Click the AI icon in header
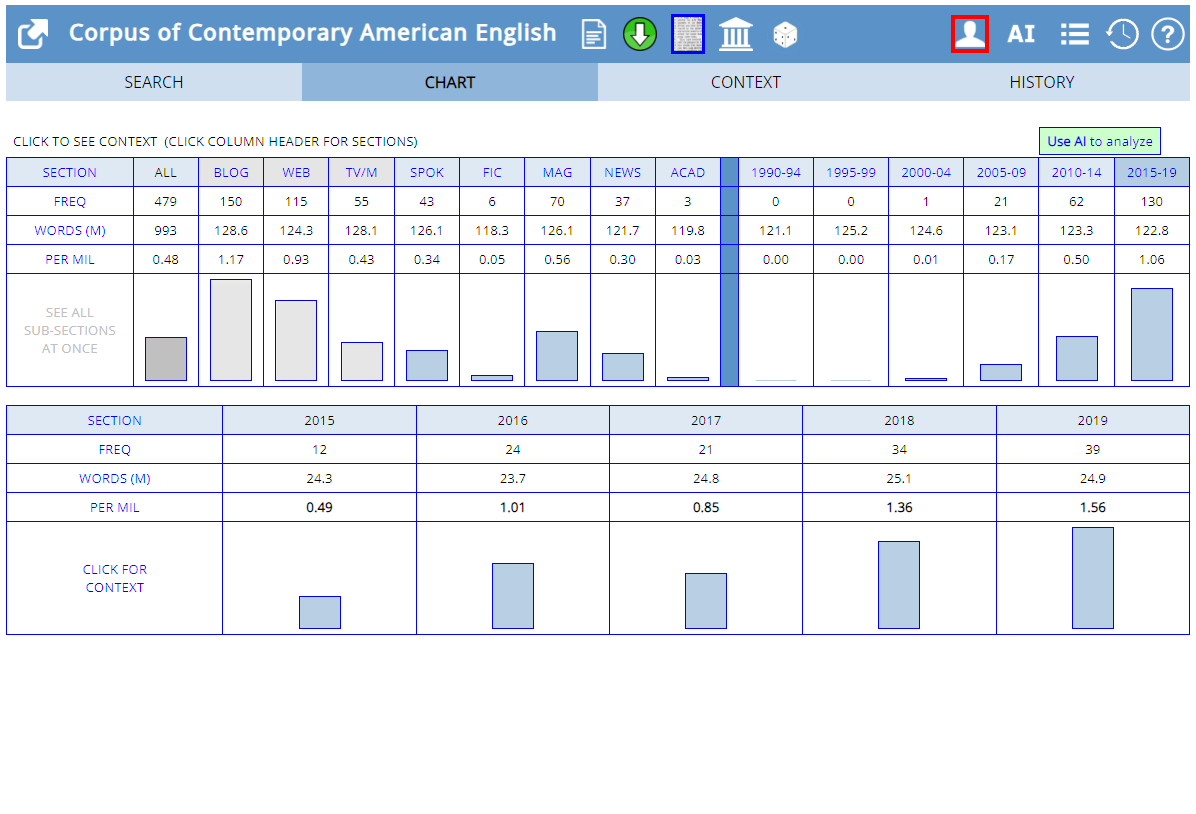The width and height of the screenshot is (1196, 814). (1021, 35)
